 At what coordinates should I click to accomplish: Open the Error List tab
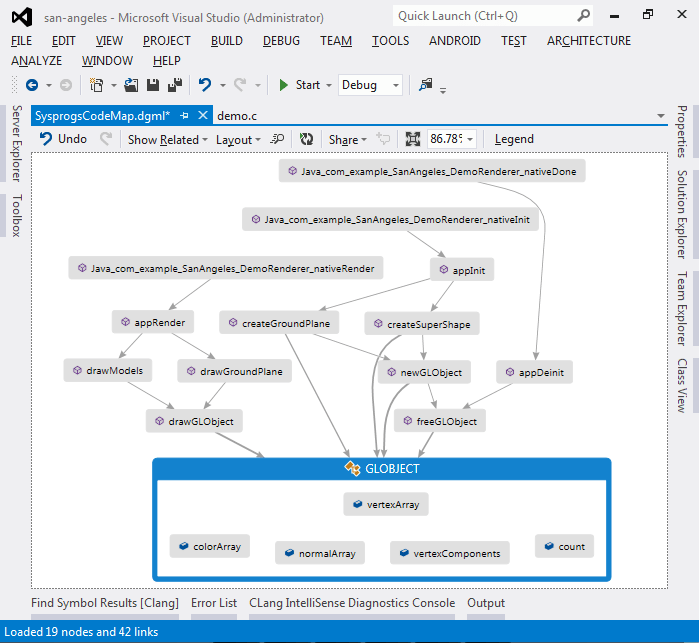214,603
